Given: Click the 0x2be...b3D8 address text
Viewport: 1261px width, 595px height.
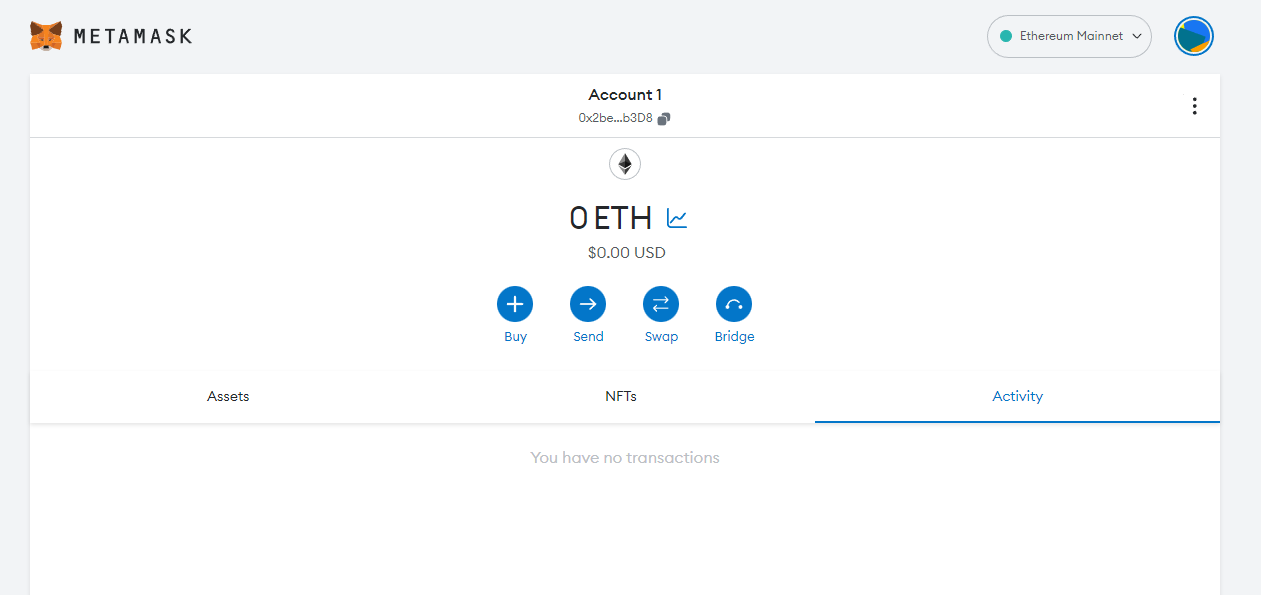Looking at the screenshot, I should pyautogui.click(x=615, y=118).
